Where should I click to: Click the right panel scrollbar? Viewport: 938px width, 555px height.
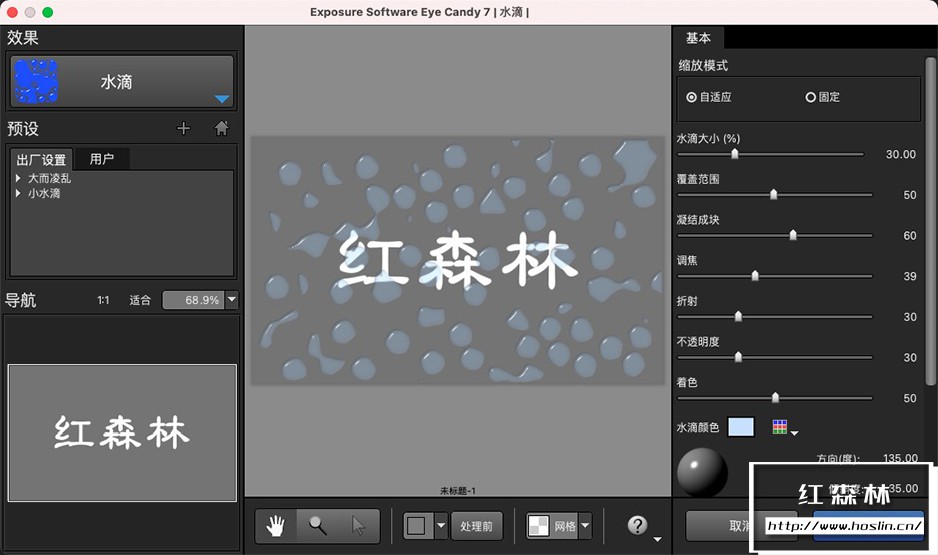pos(930,221)
